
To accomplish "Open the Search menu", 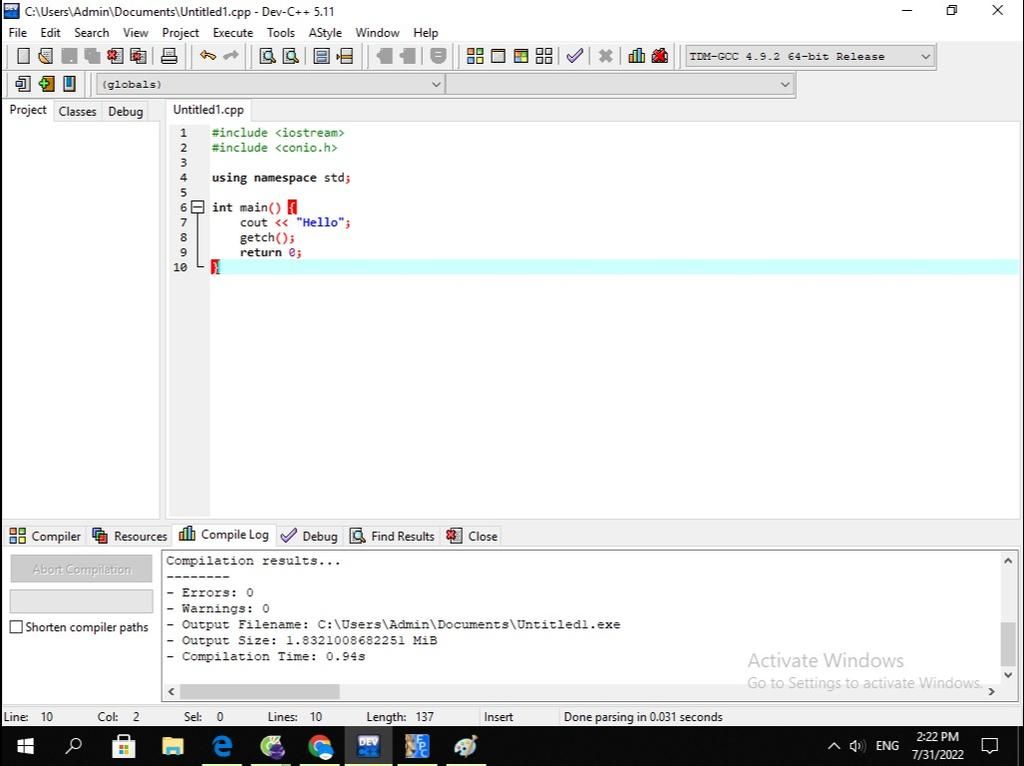I will [91, 33].
